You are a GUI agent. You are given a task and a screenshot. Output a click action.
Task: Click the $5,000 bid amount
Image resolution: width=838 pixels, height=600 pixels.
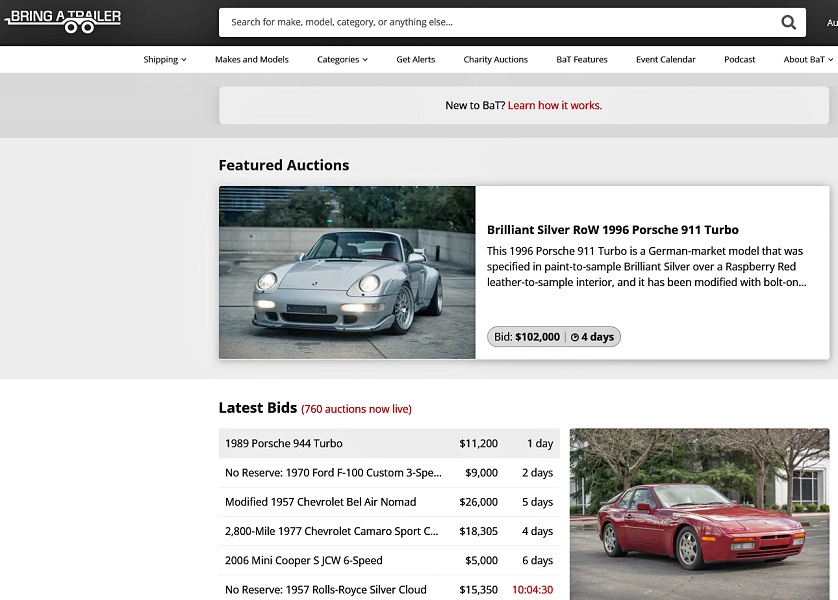pyautogui.click(x=482, y=560)
